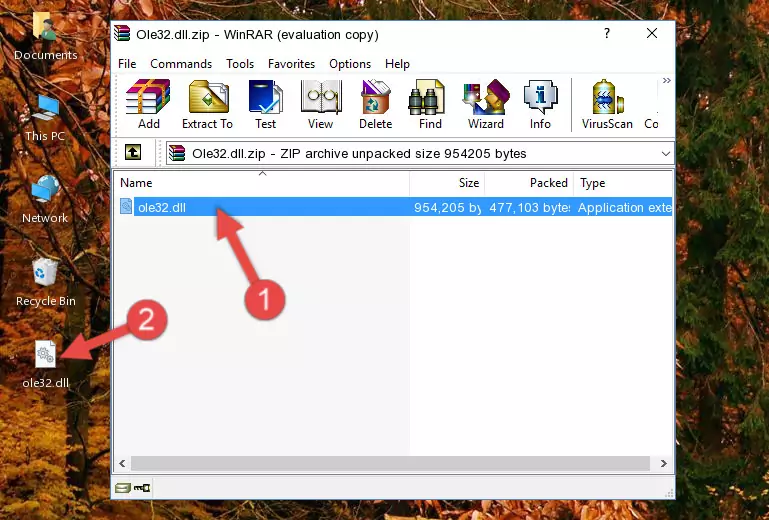Sort by the Packed column header
The image size is (769, 520).
(x=529, y=183)
